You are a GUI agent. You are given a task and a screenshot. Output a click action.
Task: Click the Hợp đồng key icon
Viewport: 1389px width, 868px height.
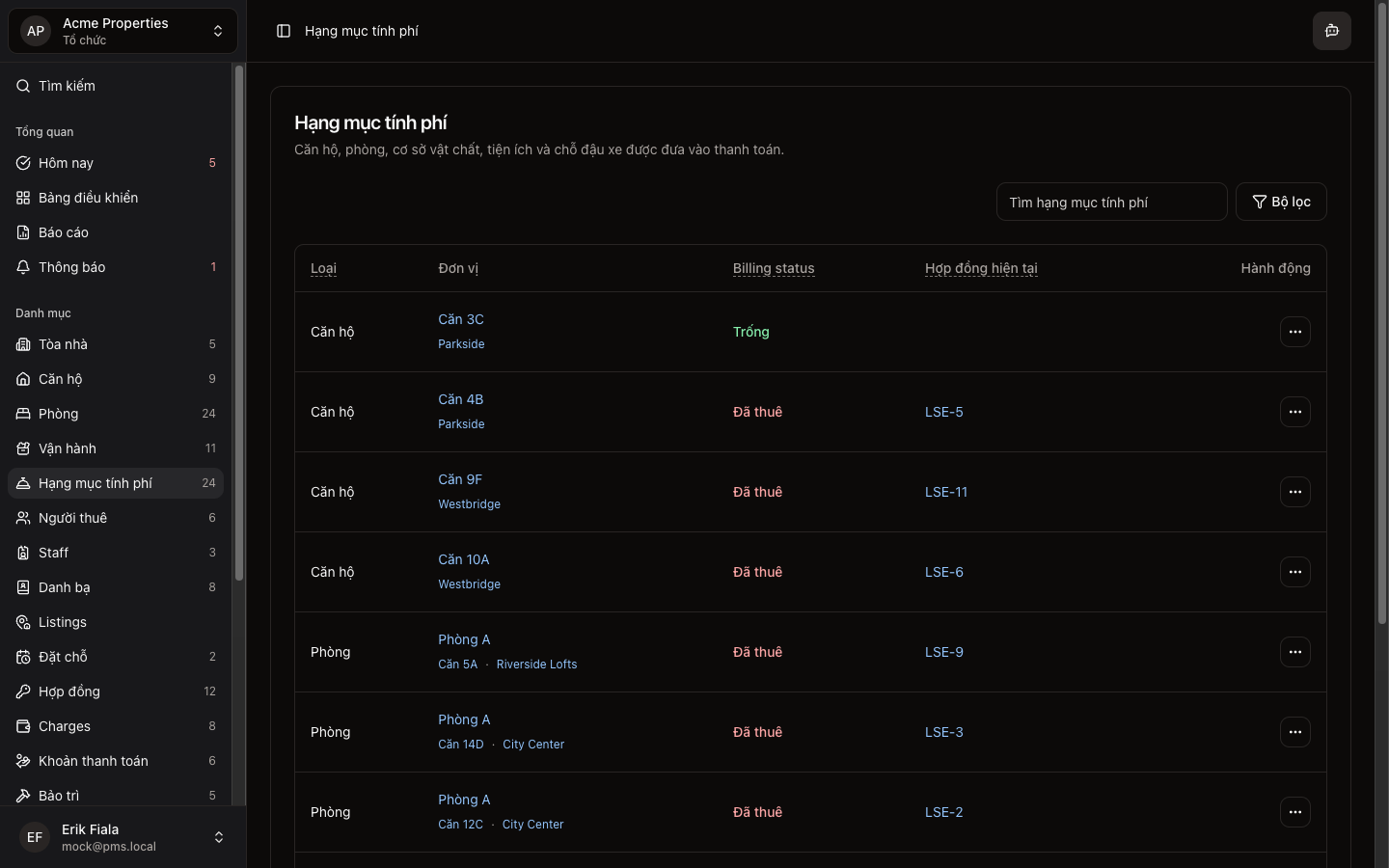(23, 692)
